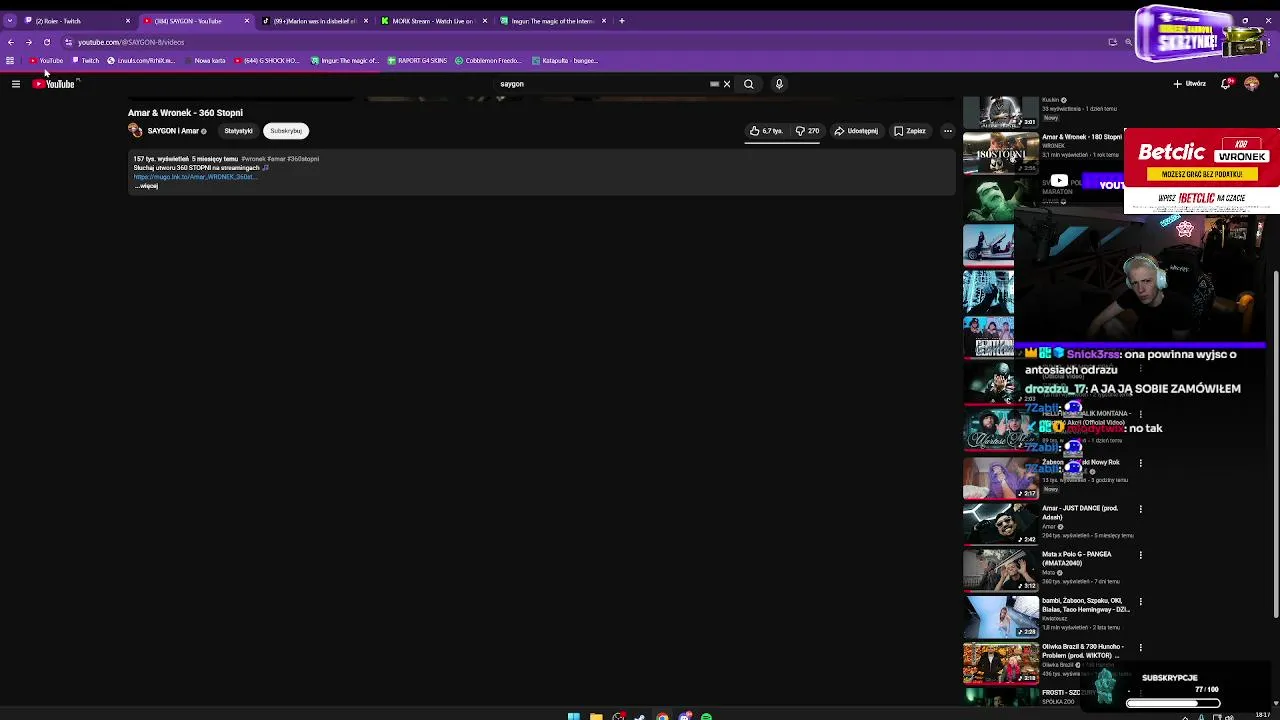The width and height of the screenshot is (1280, 720).
Task: Start voice search with the microphone
Action: pyautogui.click(x=779, y=84)
